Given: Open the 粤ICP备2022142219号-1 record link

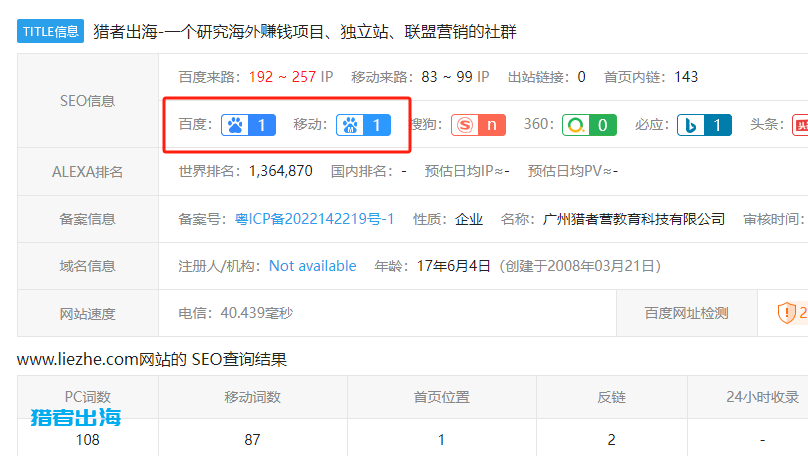Looking at the screenshot, I should [x=314, y=219].
